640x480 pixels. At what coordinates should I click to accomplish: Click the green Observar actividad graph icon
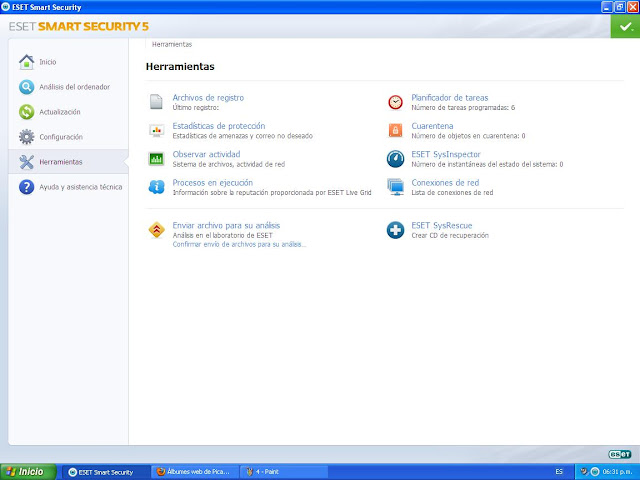(156, 159)
